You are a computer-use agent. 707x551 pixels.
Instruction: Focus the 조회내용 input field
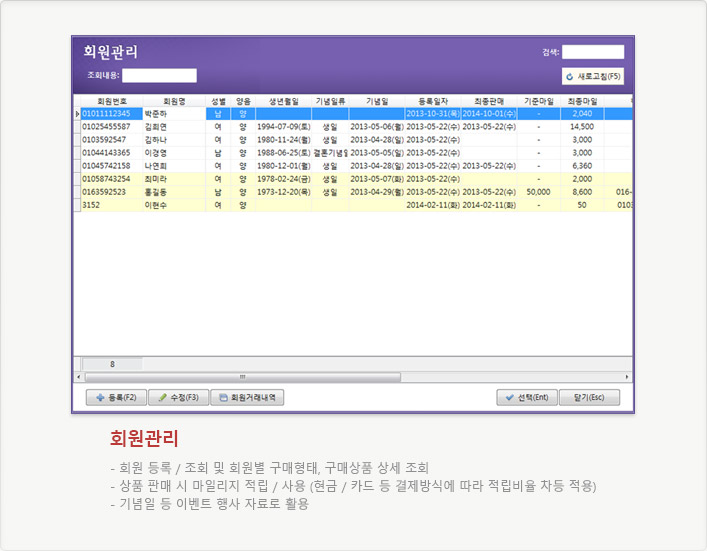[159, 75]
